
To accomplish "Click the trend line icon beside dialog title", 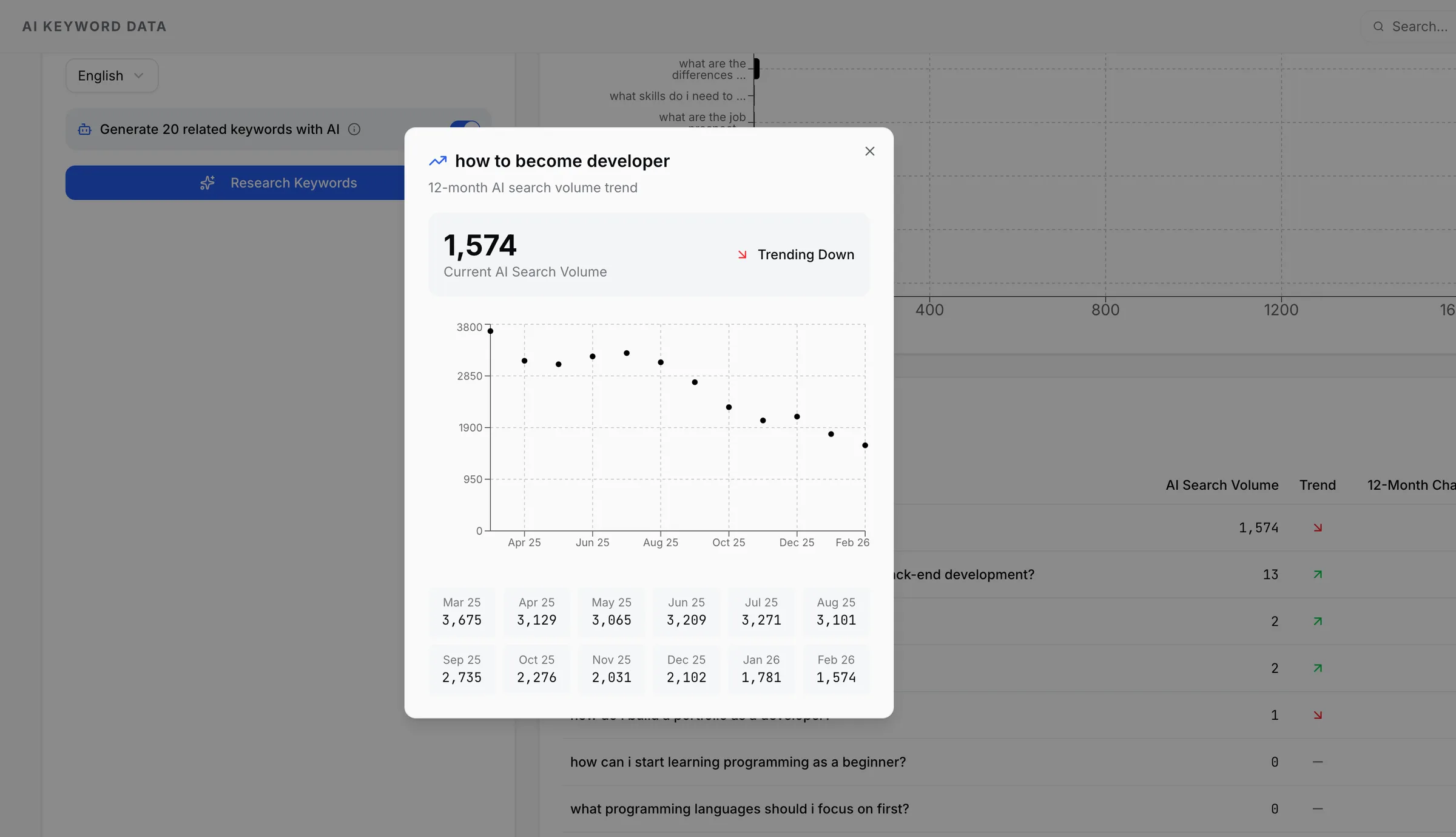I will click(x=437, y=161).
